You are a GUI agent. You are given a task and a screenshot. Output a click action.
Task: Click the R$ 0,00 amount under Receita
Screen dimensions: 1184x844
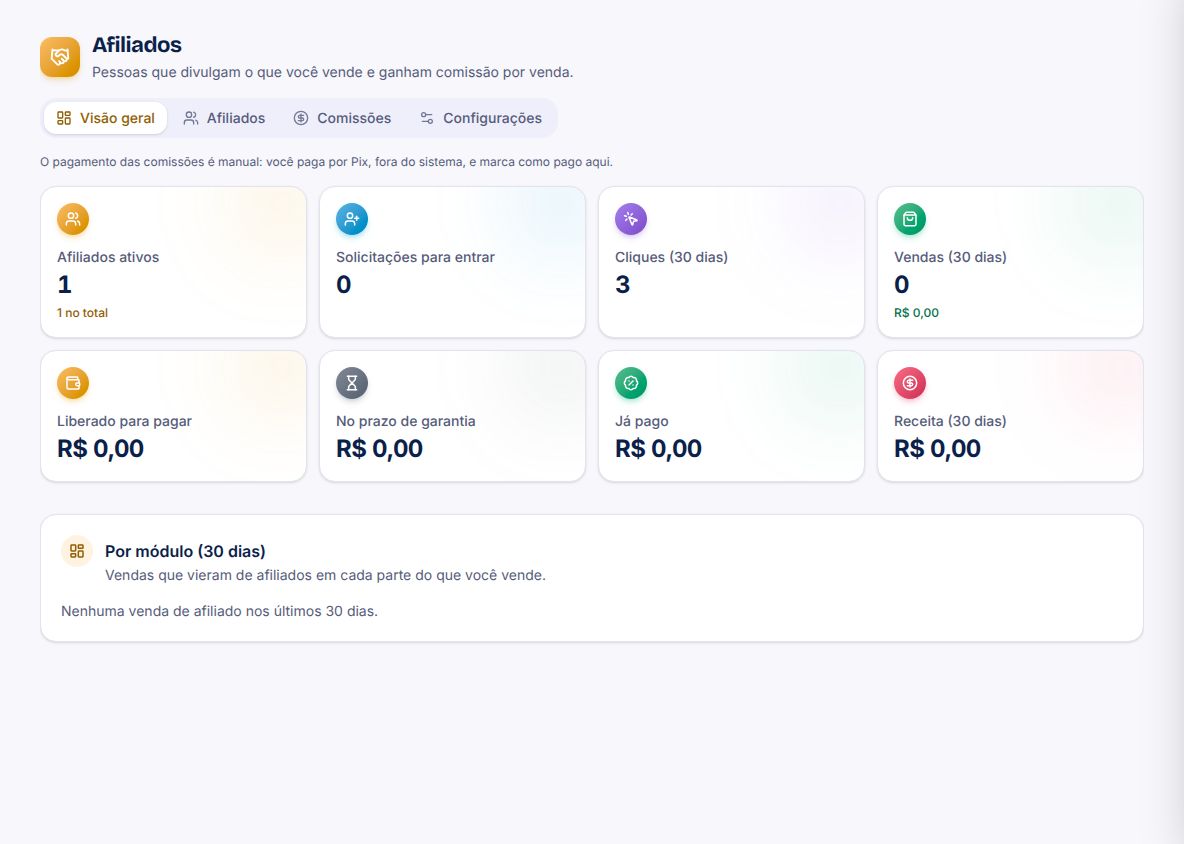[937, 448]
